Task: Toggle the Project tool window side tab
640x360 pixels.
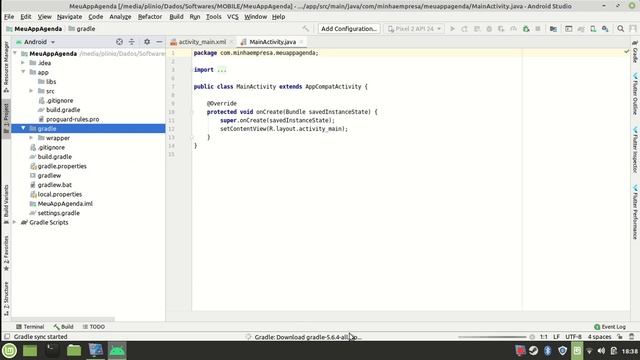Action: tap(6, 118)
